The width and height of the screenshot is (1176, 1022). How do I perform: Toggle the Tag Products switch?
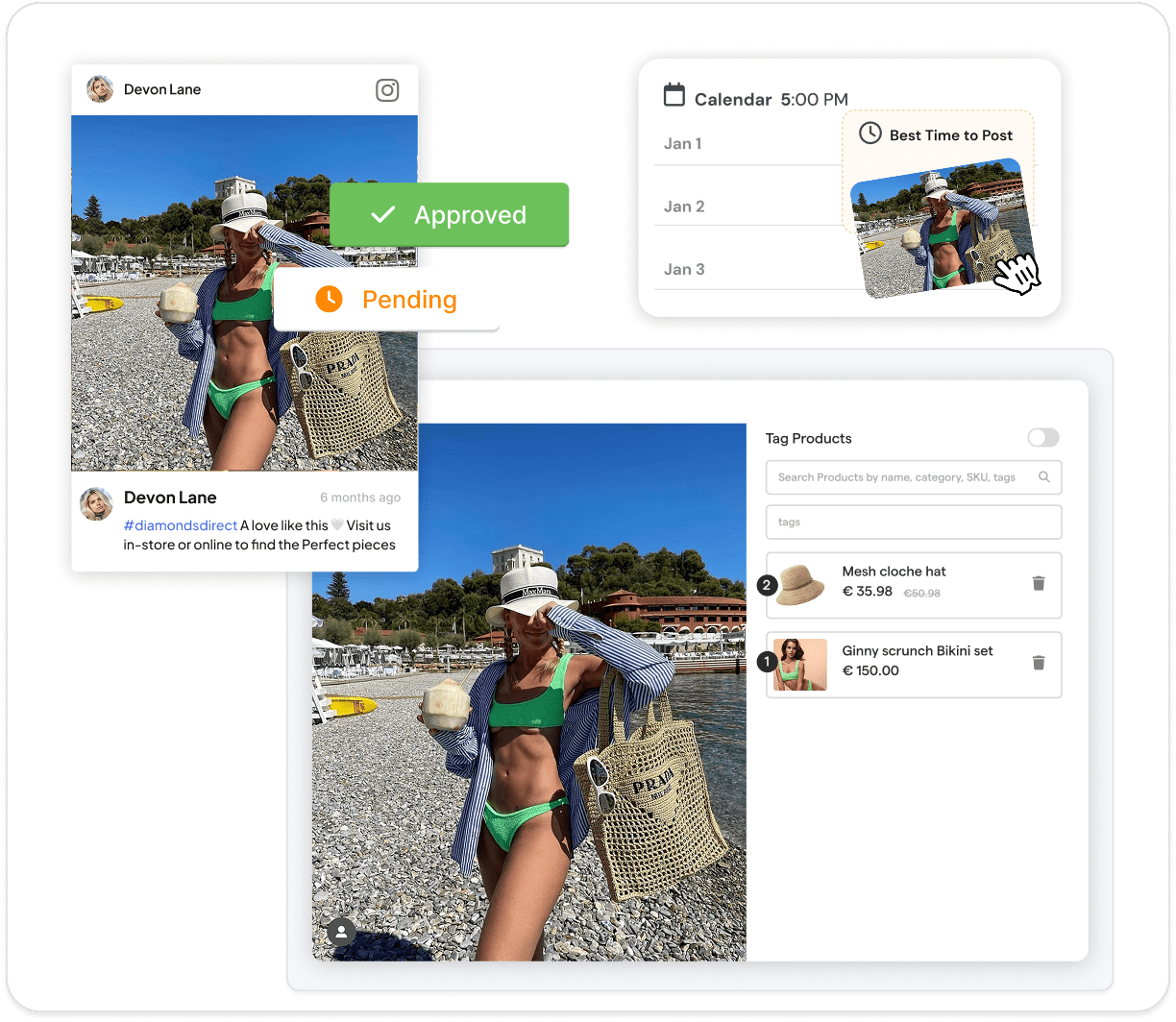(1042, 438)
